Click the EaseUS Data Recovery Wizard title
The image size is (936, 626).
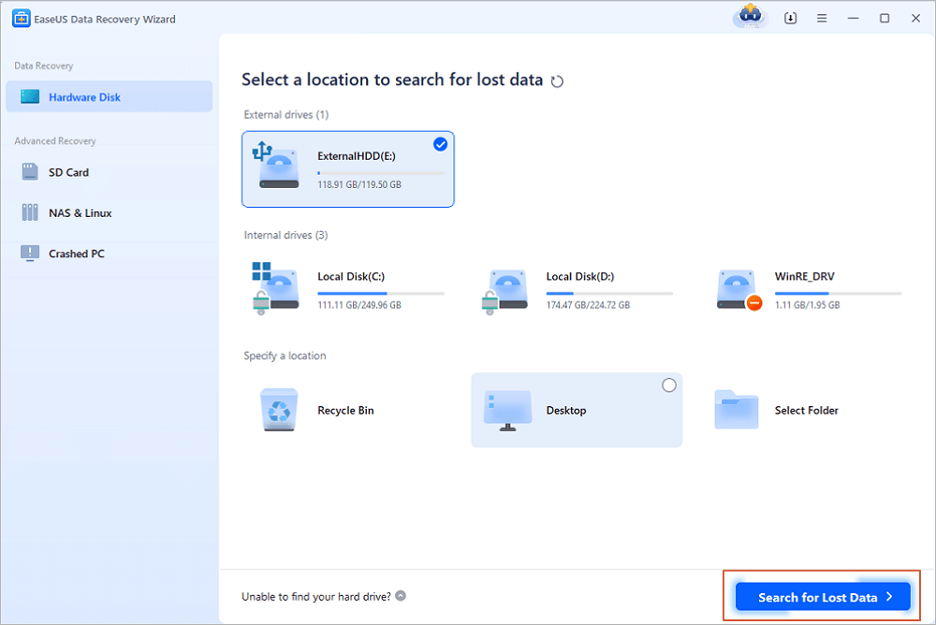[104, 19]
